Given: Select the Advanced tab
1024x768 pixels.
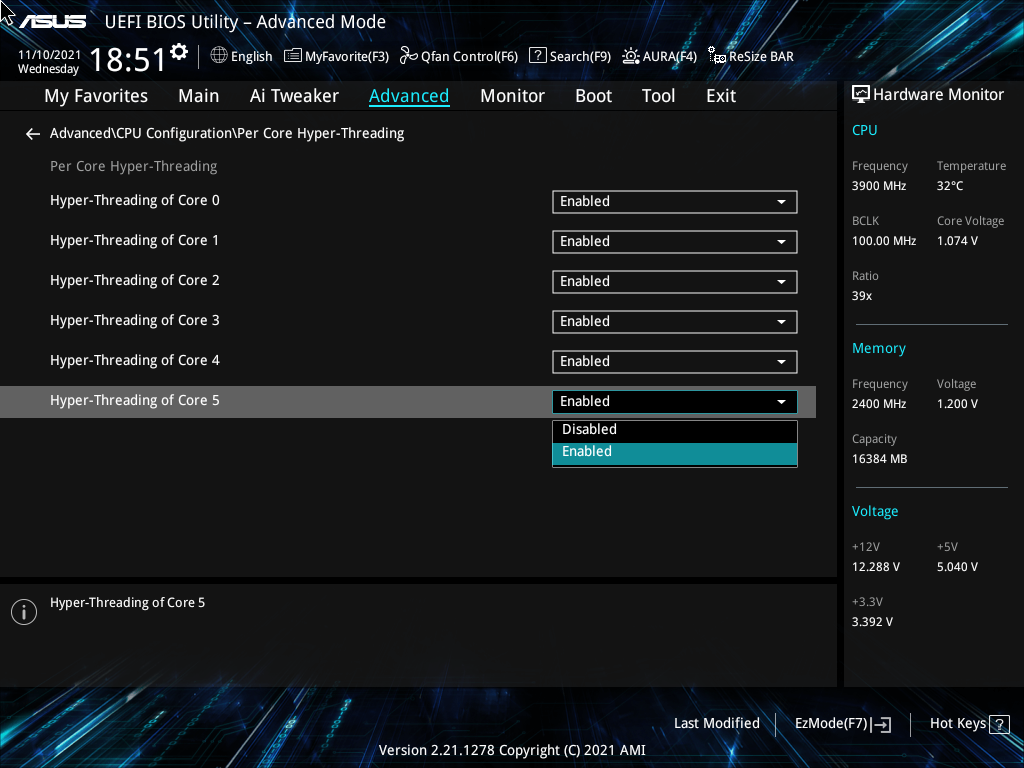Looking at the screenshot, I should tap(409, 96).
